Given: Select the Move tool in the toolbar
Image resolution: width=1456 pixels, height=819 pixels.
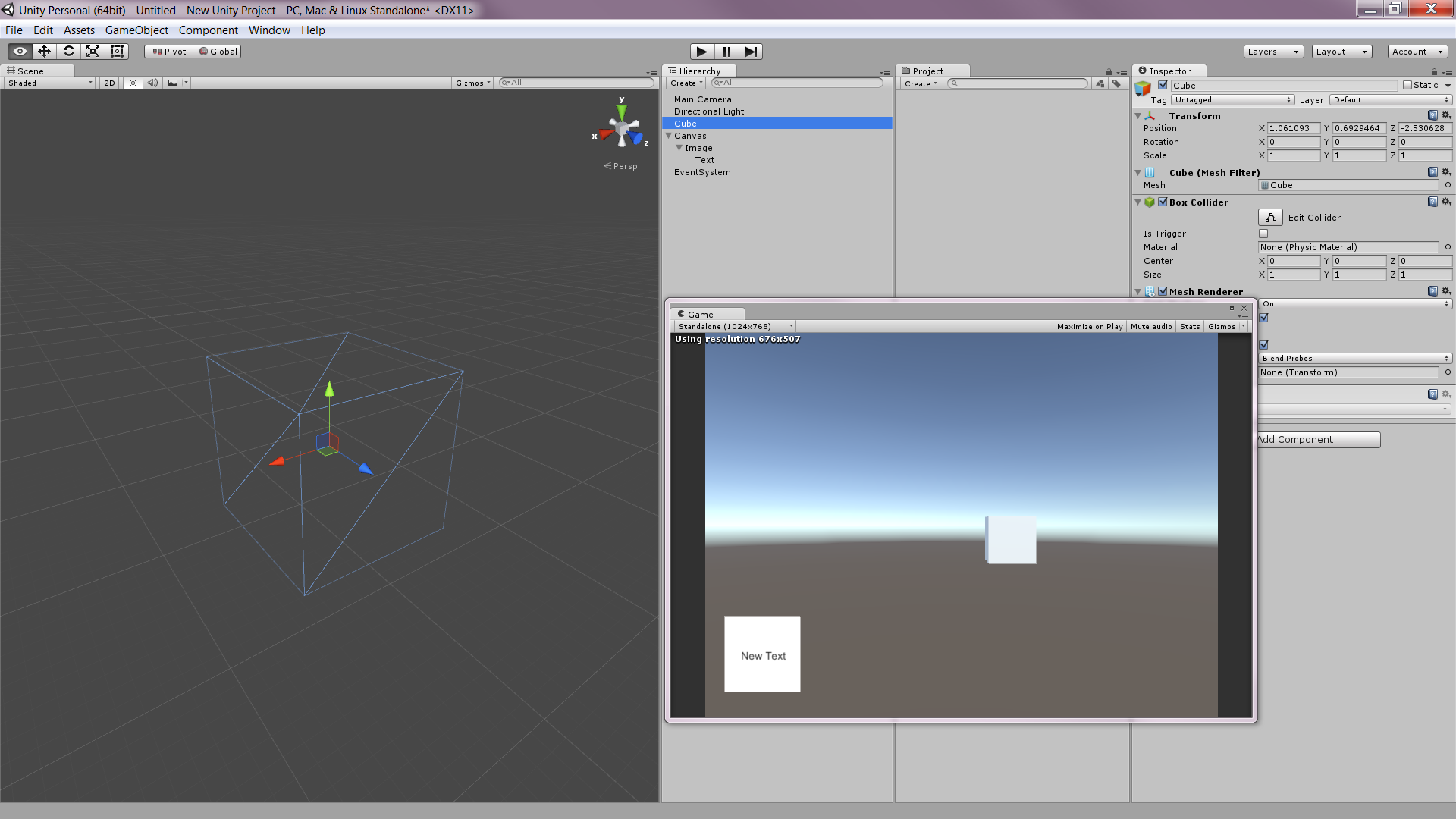Looking at the screenshot, I should coord(44,51).
